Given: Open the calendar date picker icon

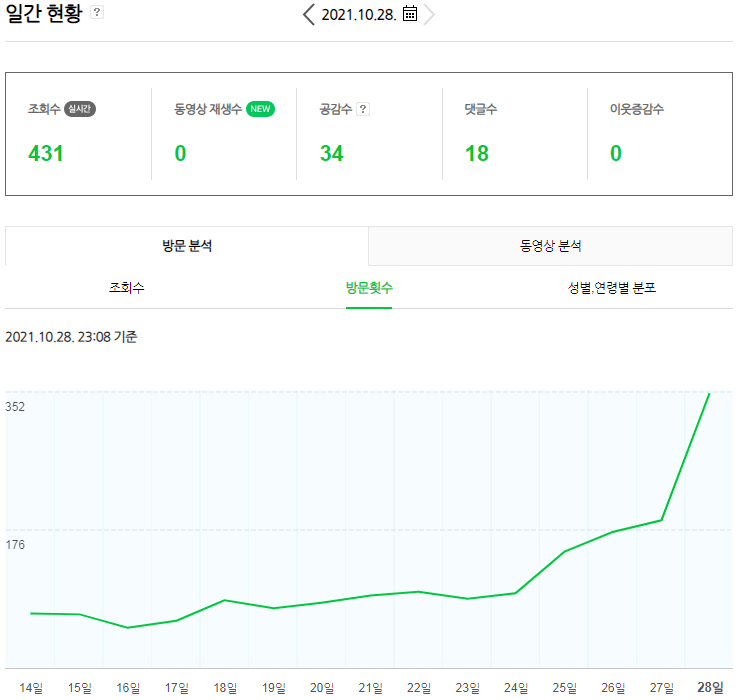Looking at the screenshot, I should tap(410, 14).
